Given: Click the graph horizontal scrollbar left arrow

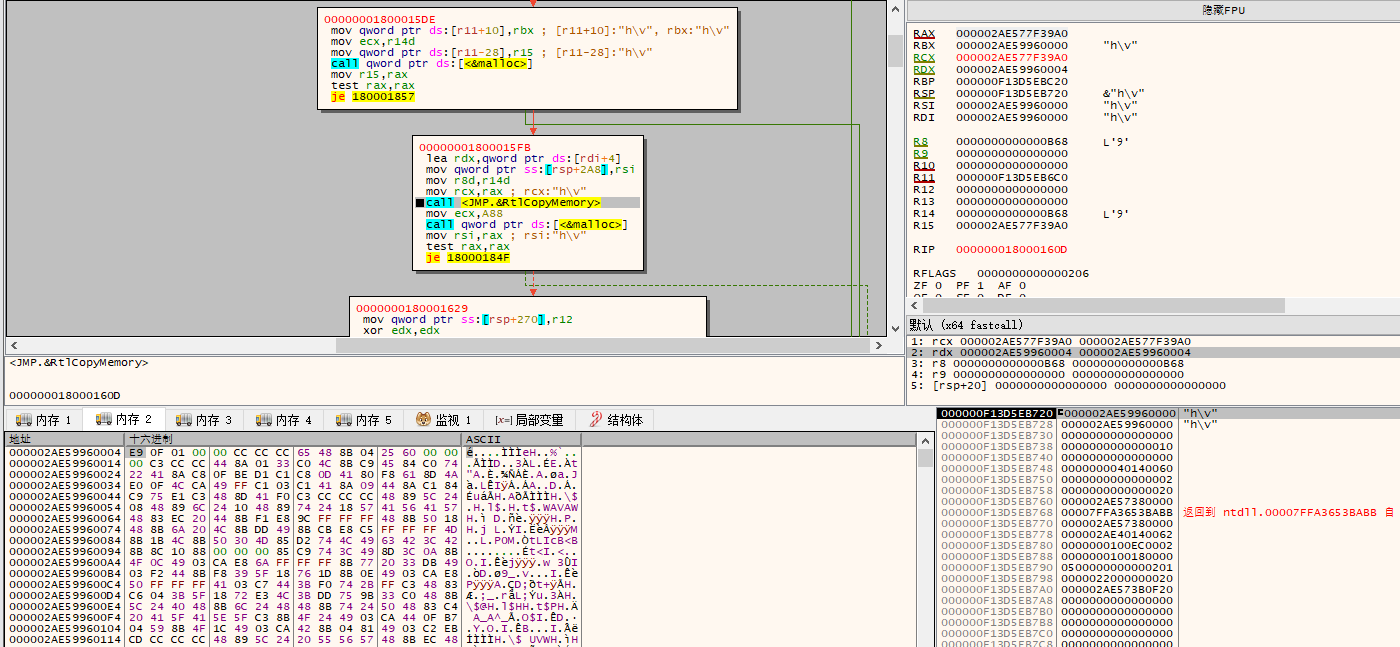Looking at the screenshot, I should tap(12, 345).
